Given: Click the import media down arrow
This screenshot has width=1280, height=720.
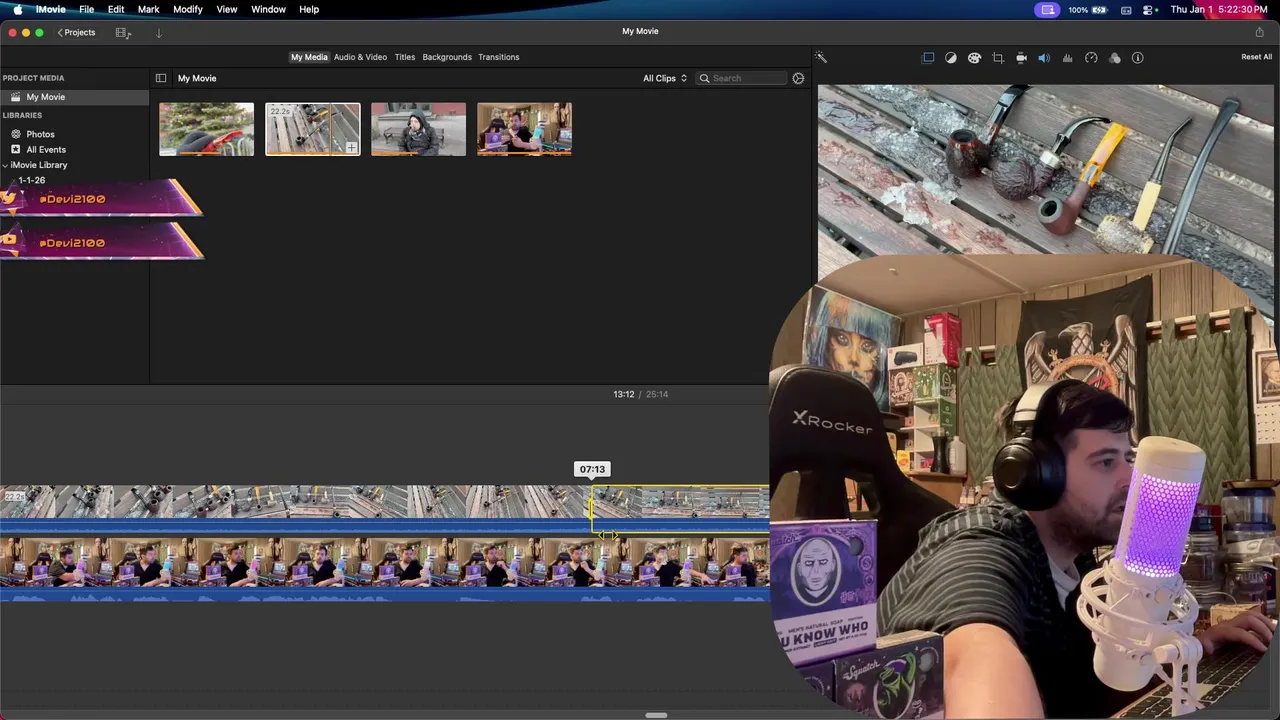Looking at the screenshot, I should pyautogui.click(x=158, y=32).
